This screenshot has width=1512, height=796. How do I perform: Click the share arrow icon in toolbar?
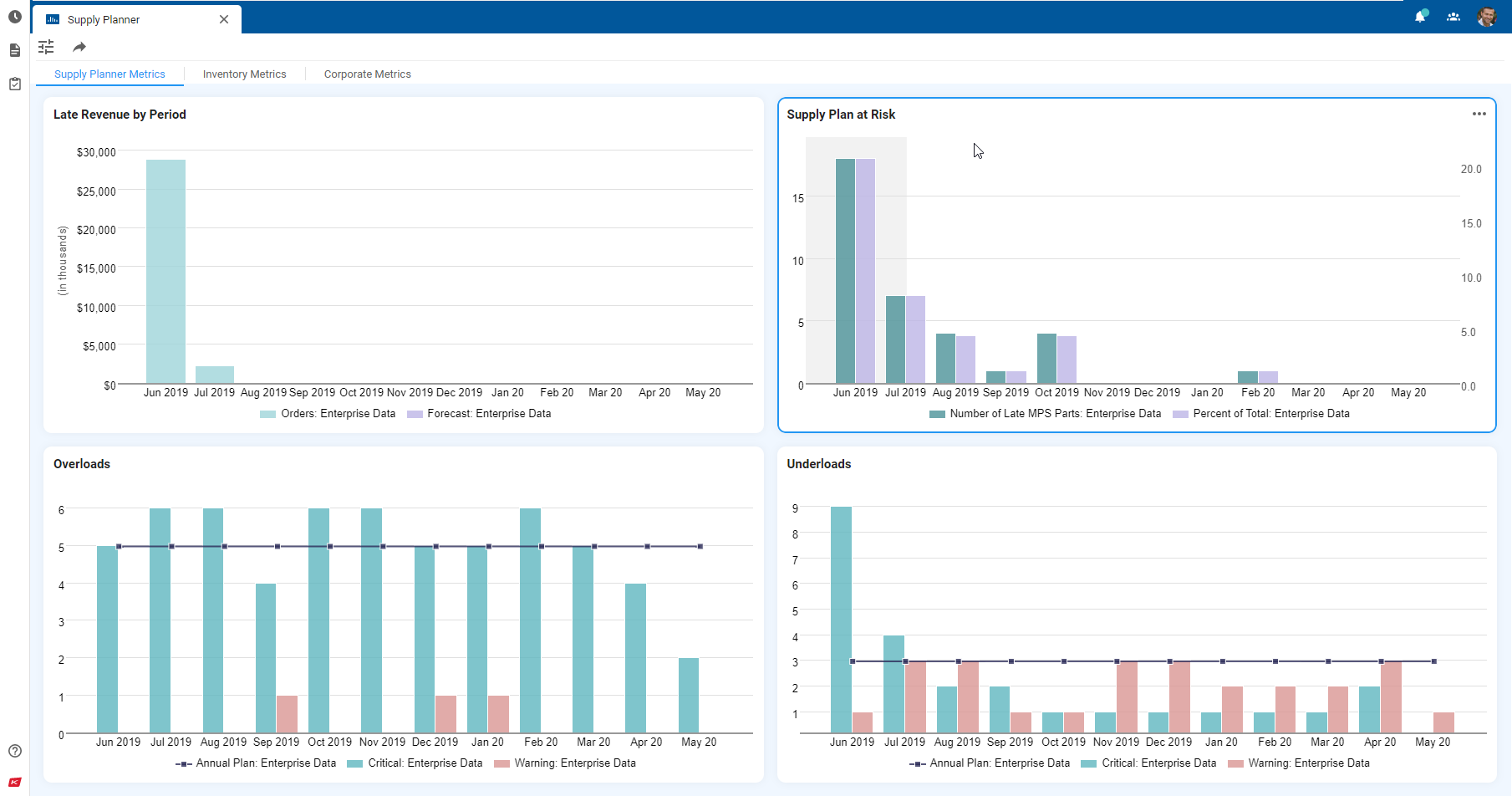click(x=79, y=47)
